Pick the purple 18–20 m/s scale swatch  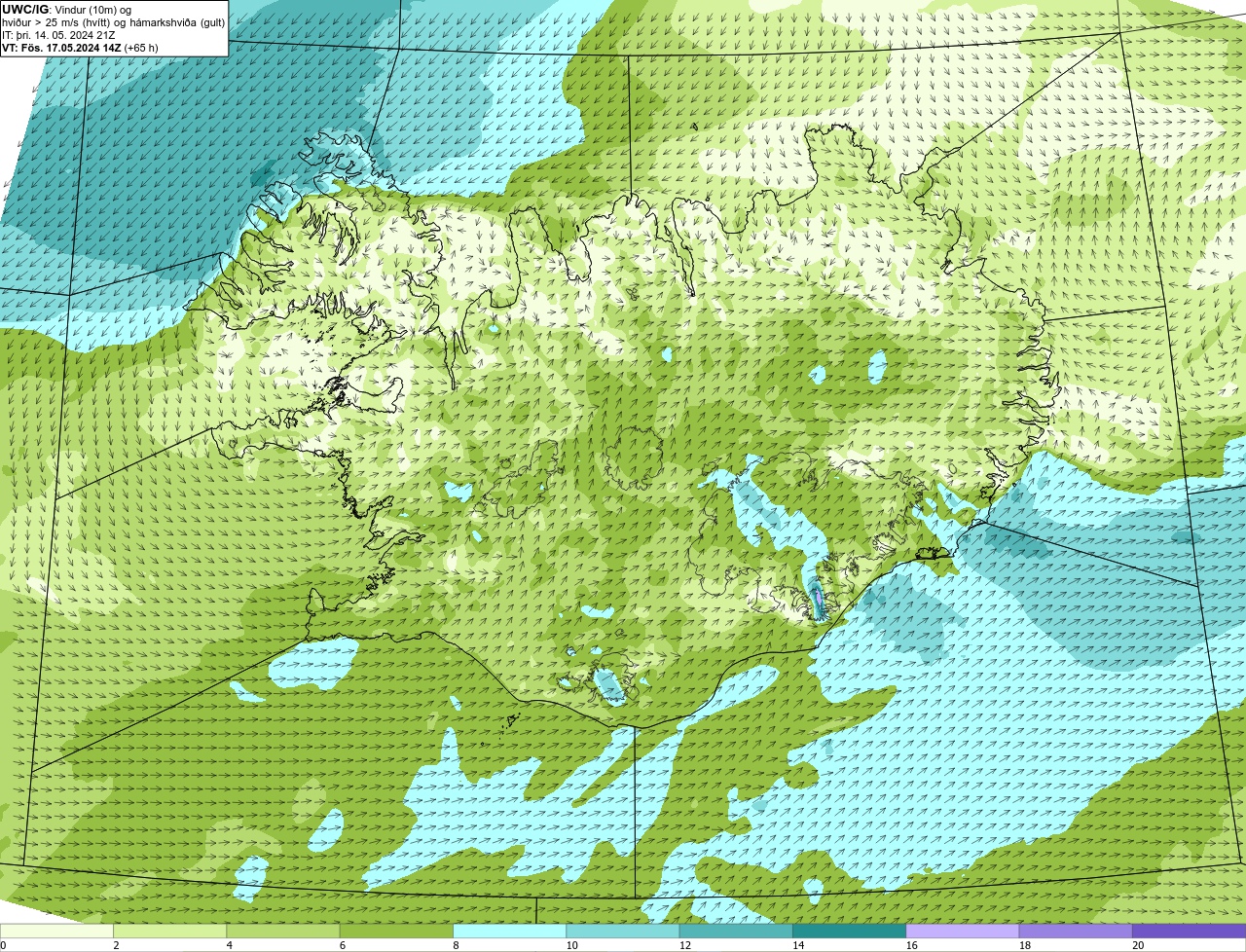click(x=1076, y=931)
